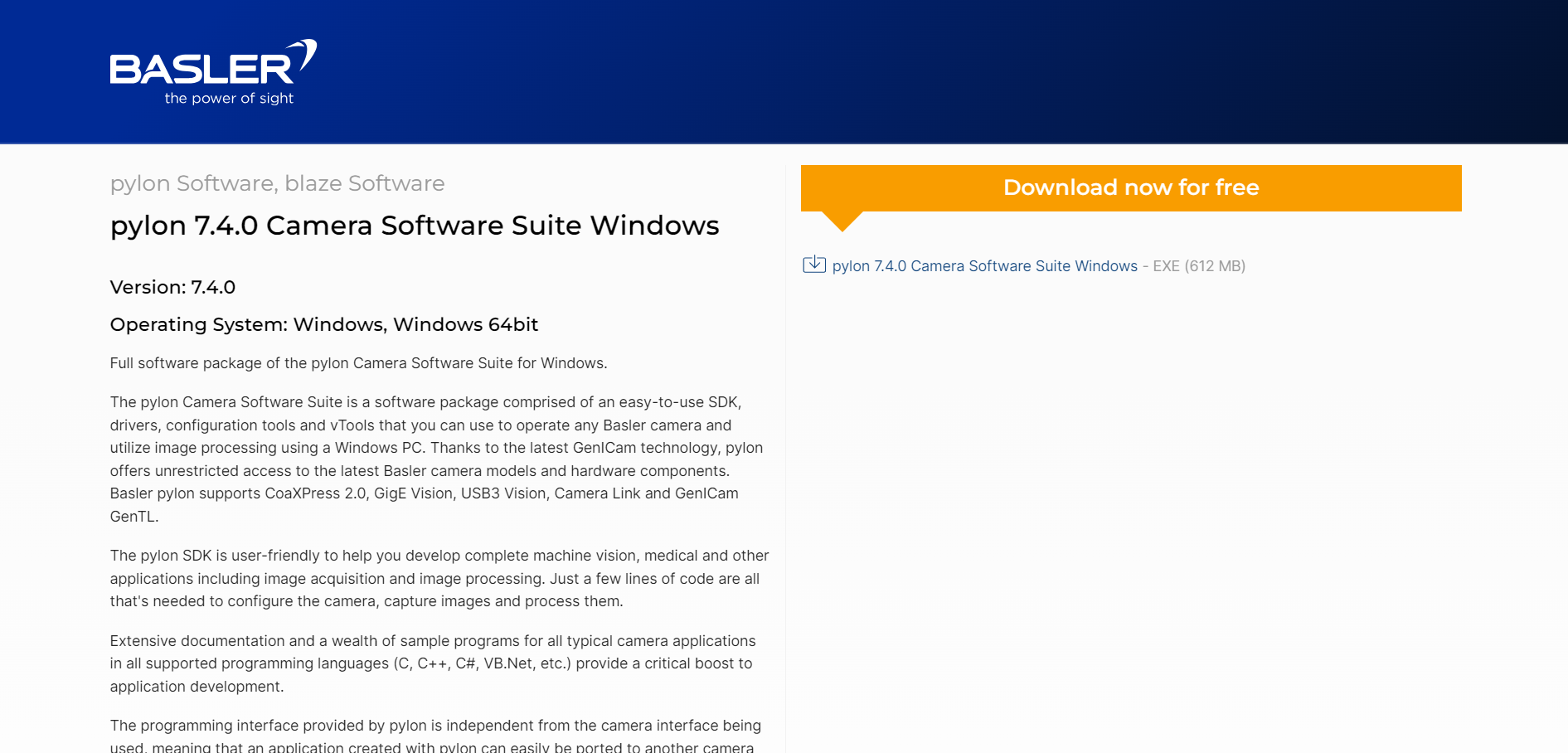Image resolution: width=1568 pixels, height=753 pixels.
Task: Click the download icon beside pylon 7.4.0 link
Action: [814, 265]
